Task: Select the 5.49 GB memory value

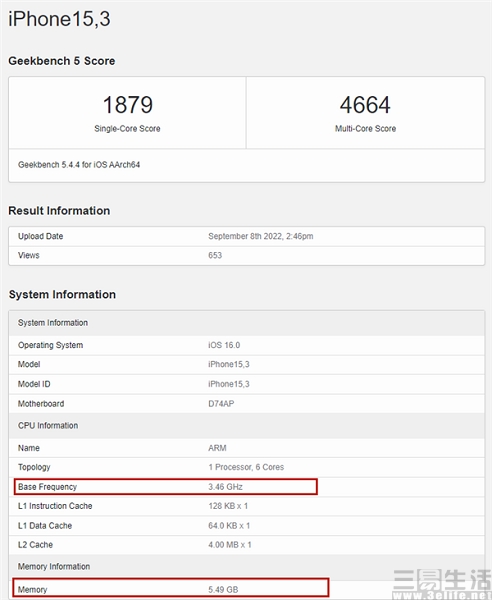Action: click(223, 590)
